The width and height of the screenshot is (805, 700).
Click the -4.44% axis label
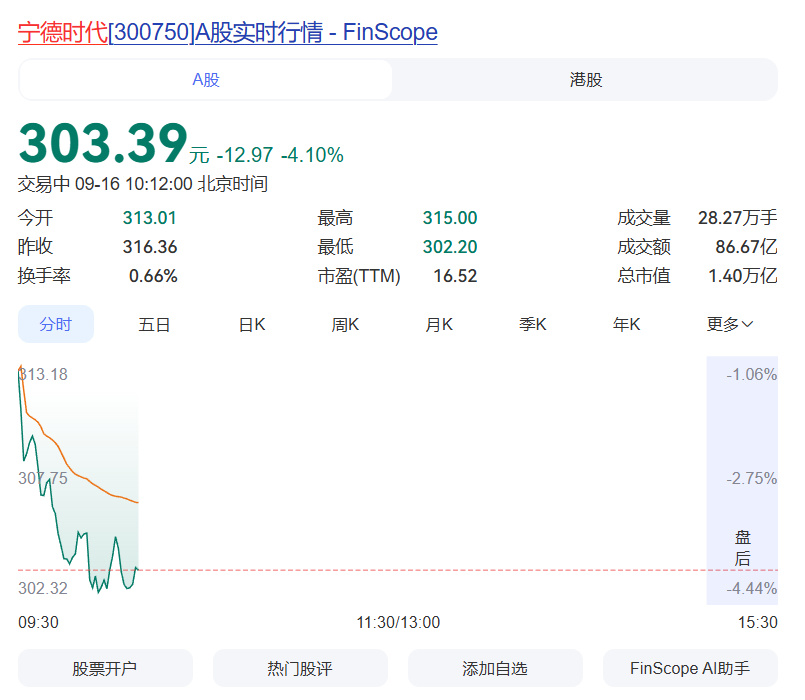click(752, 588)
